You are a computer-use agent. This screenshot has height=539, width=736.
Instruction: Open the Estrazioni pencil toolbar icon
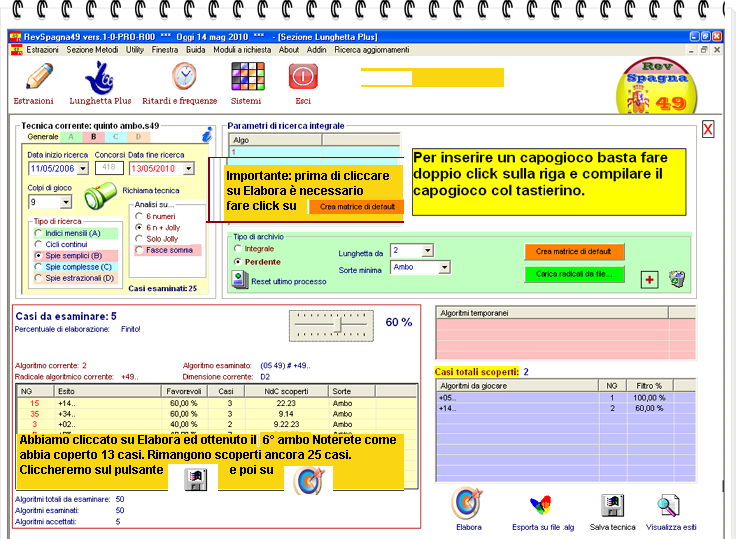click(38, 76)
